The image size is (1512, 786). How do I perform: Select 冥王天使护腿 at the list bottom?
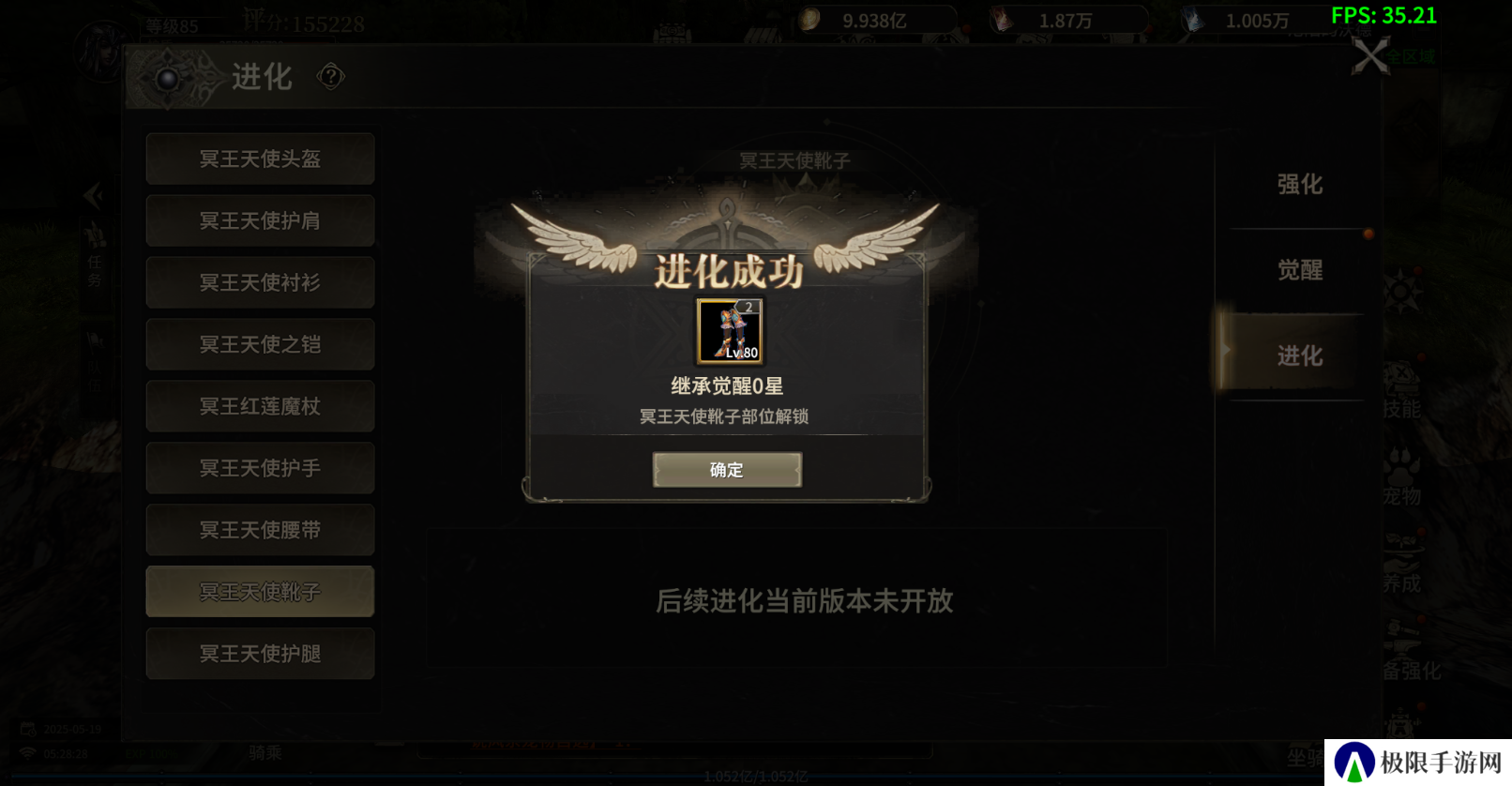[260, 654]
